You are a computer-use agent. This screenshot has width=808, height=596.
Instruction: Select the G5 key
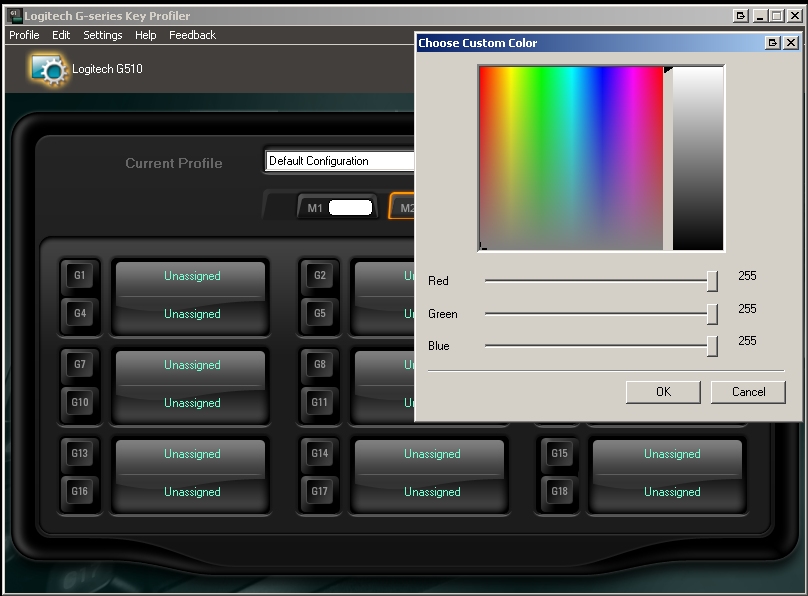tap(320, 313)
